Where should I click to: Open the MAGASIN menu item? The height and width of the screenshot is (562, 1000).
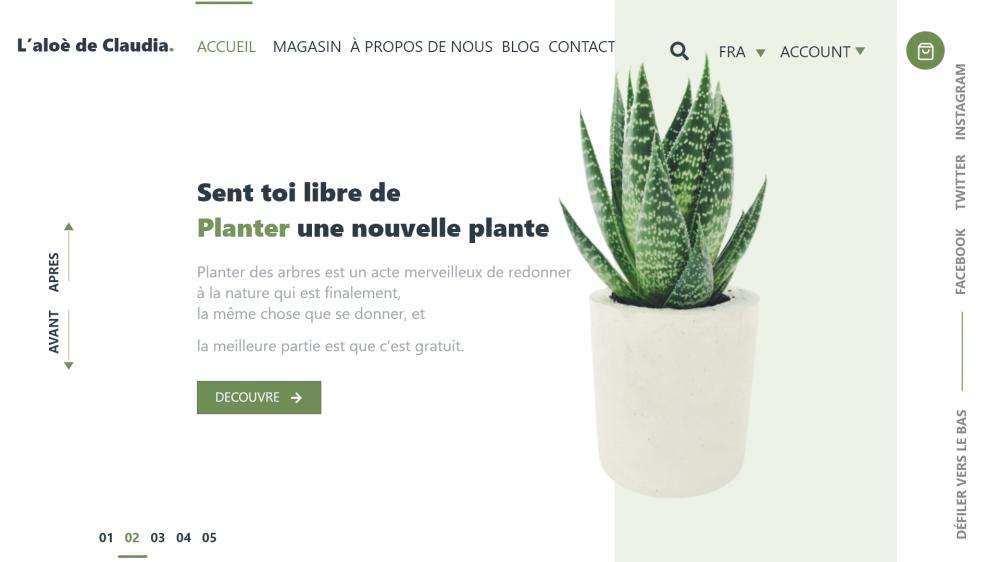[x=307, y=47]
